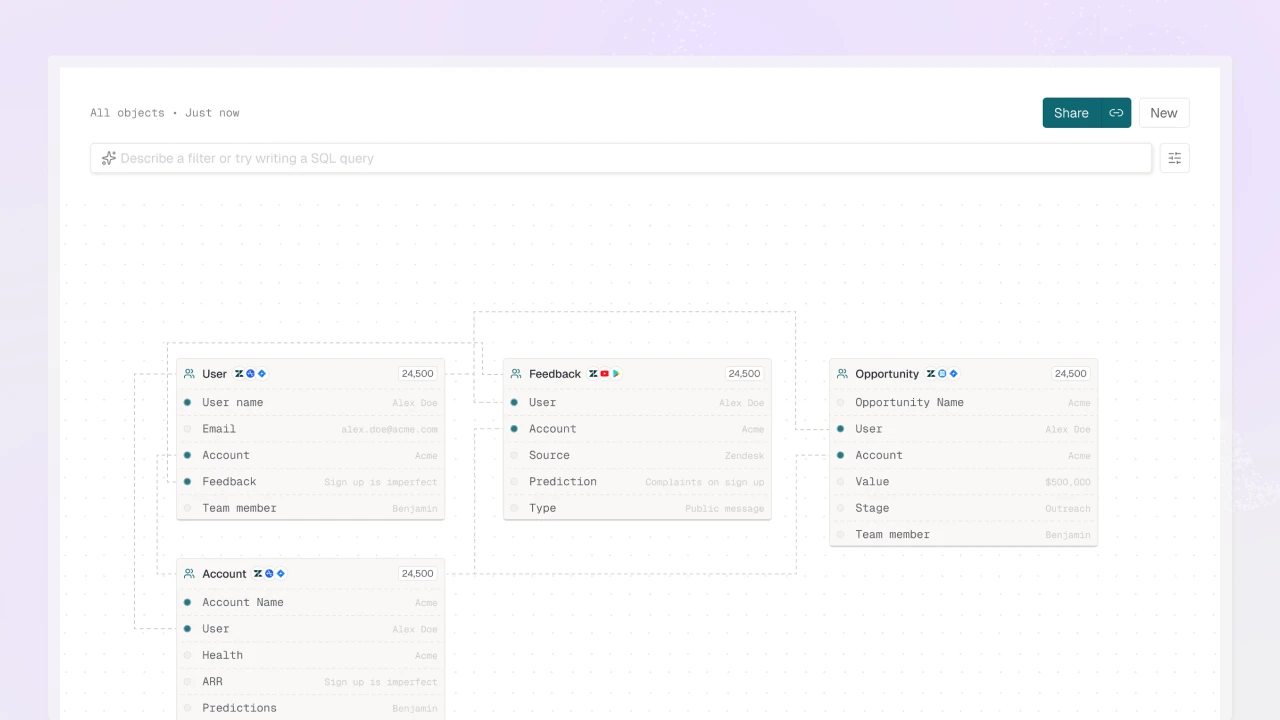
Task: Click Stage row label on Opportunity card
Action: tap(872, 508)
